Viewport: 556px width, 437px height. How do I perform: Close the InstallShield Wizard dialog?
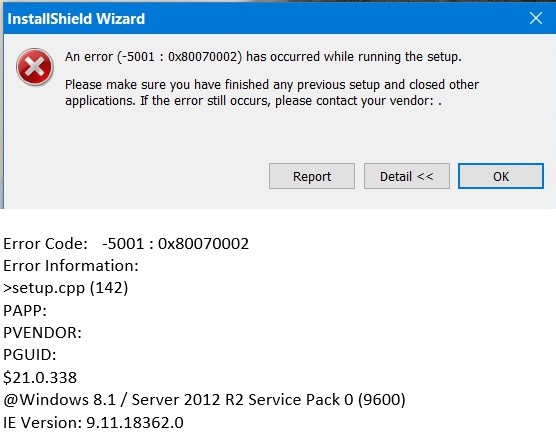tap(536, 18)
